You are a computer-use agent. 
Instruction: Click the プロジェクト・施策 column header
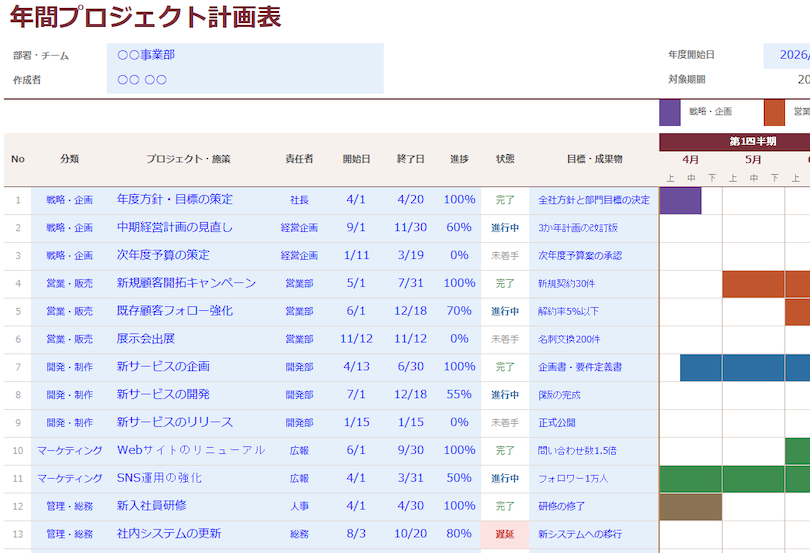[188, 159]
